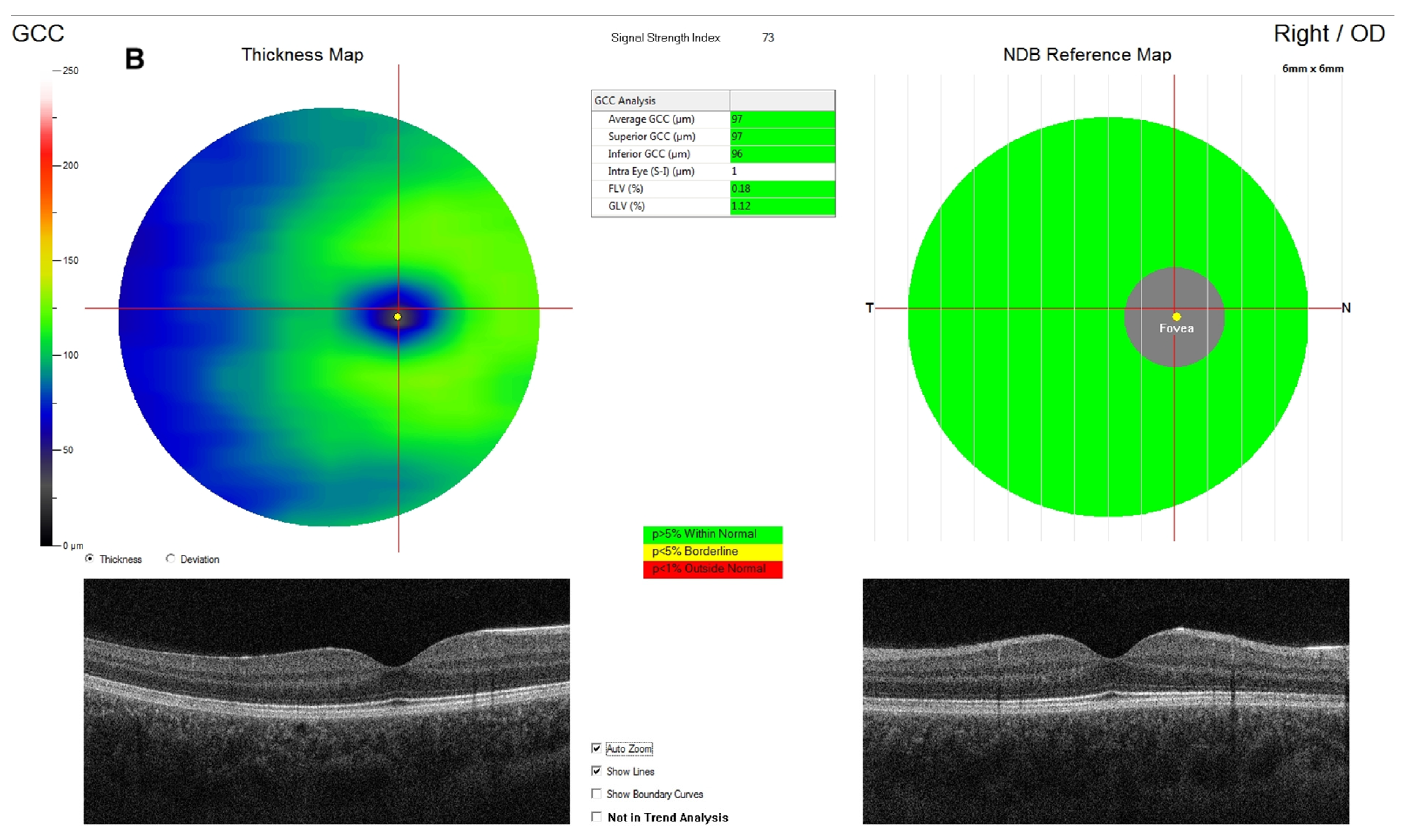
Task: Click yellow fovea dot on NDB Reference Map
Action: click(x=1177, y=317)
